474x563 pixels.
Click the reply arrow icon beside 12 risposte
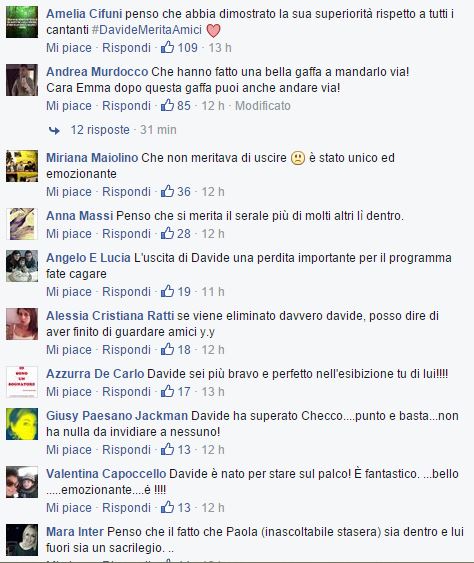(x=54, y=130)
